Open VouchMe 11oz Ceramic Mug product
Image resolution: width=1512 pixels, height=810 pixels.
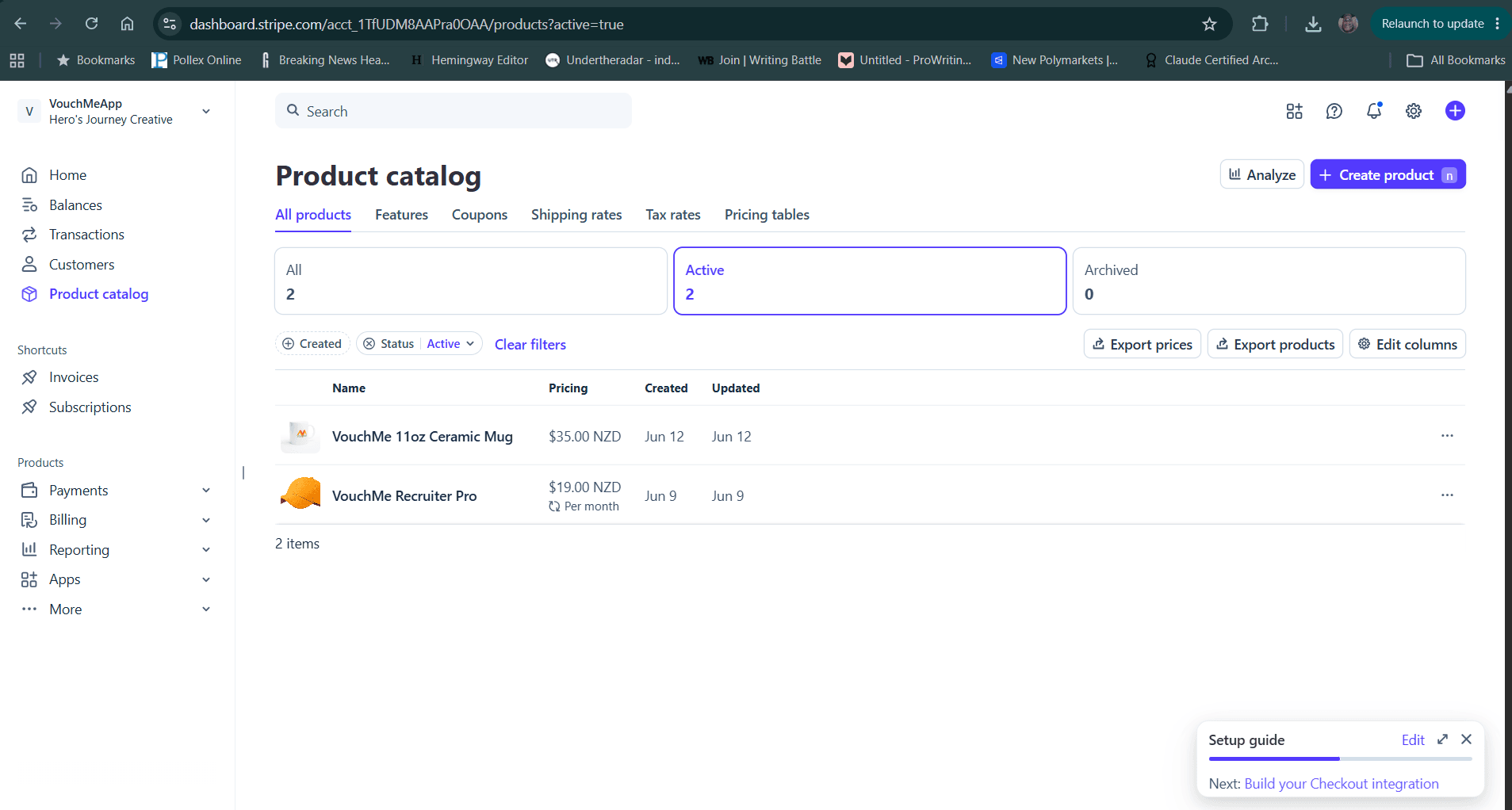tap(423, 437)
